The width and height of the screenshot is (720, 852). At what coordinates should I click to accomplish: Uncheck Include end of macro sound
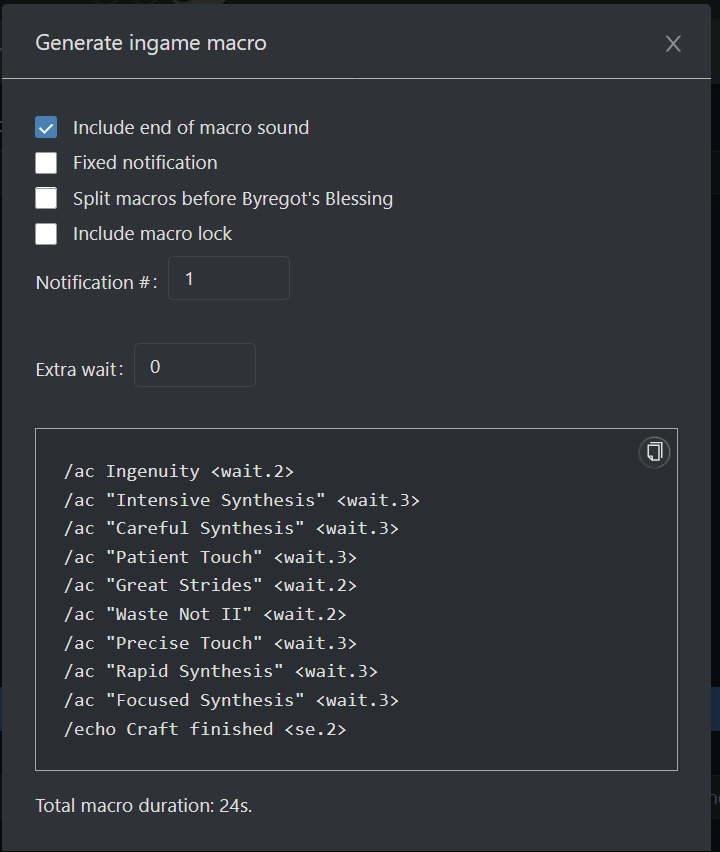coord(46,128)
